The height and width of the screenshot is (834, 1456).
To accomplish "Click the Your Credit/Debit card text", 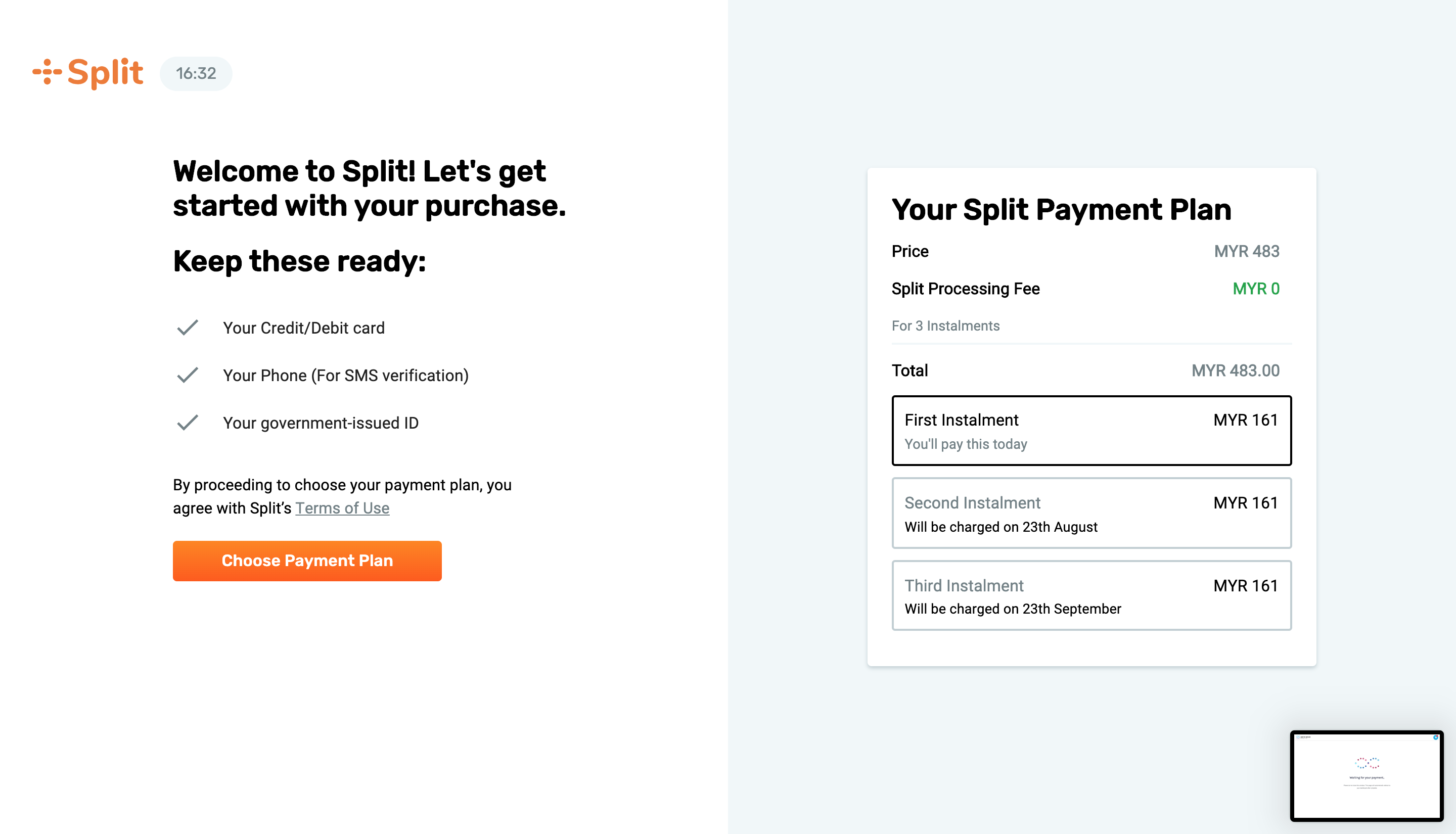I will (x=303, y=328).
